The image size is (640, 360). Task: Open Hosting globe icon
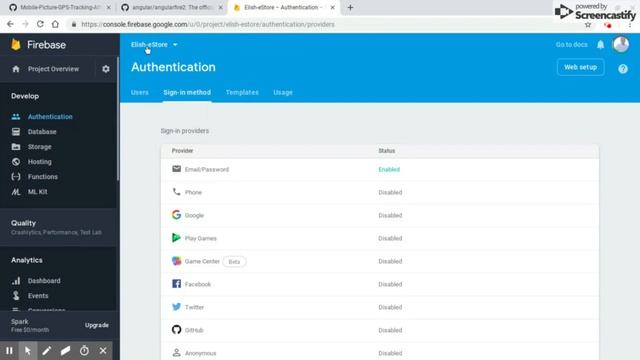click(x=16, y=162)
